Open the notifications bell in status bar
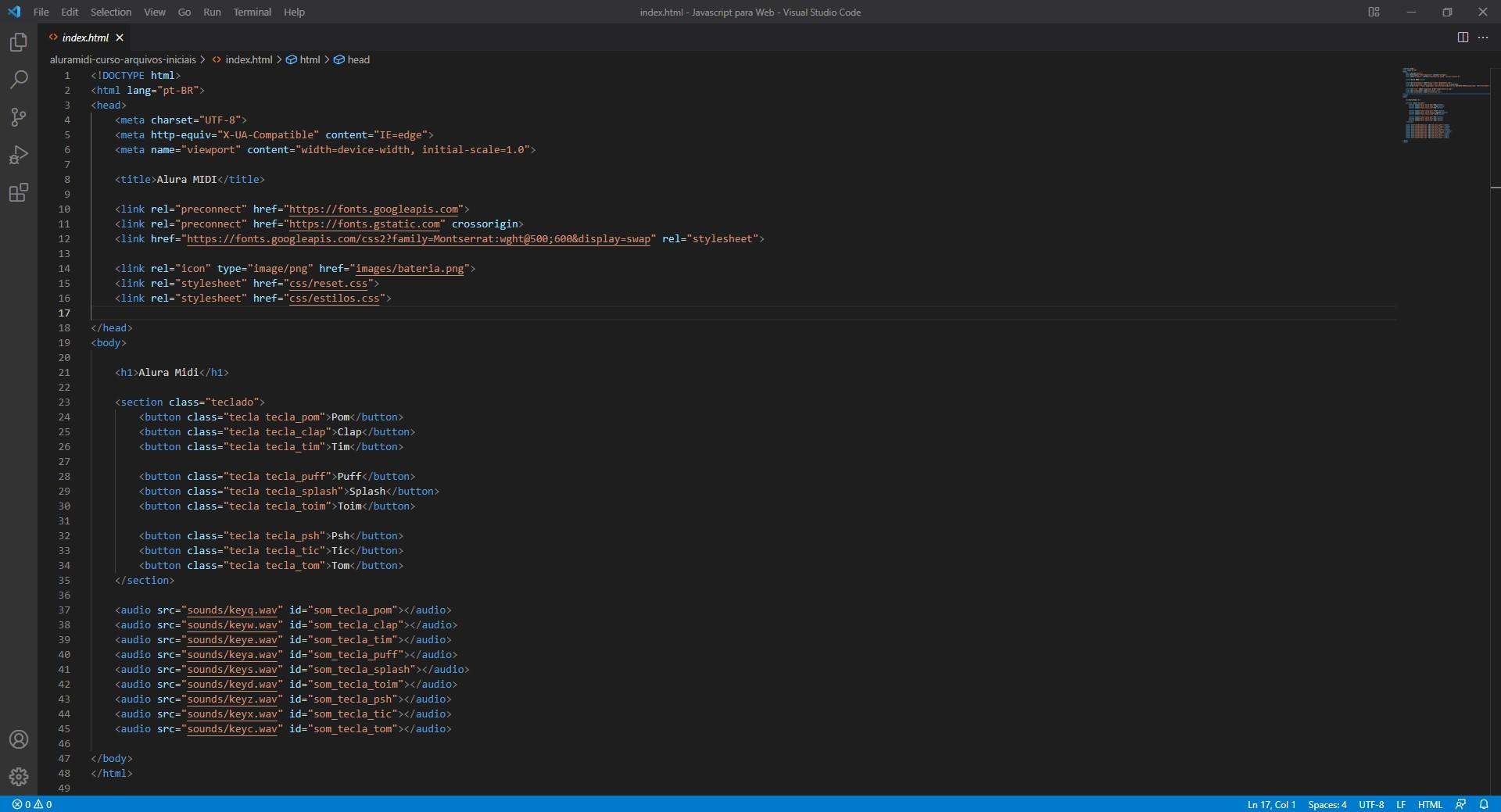 click(1484, 804)
